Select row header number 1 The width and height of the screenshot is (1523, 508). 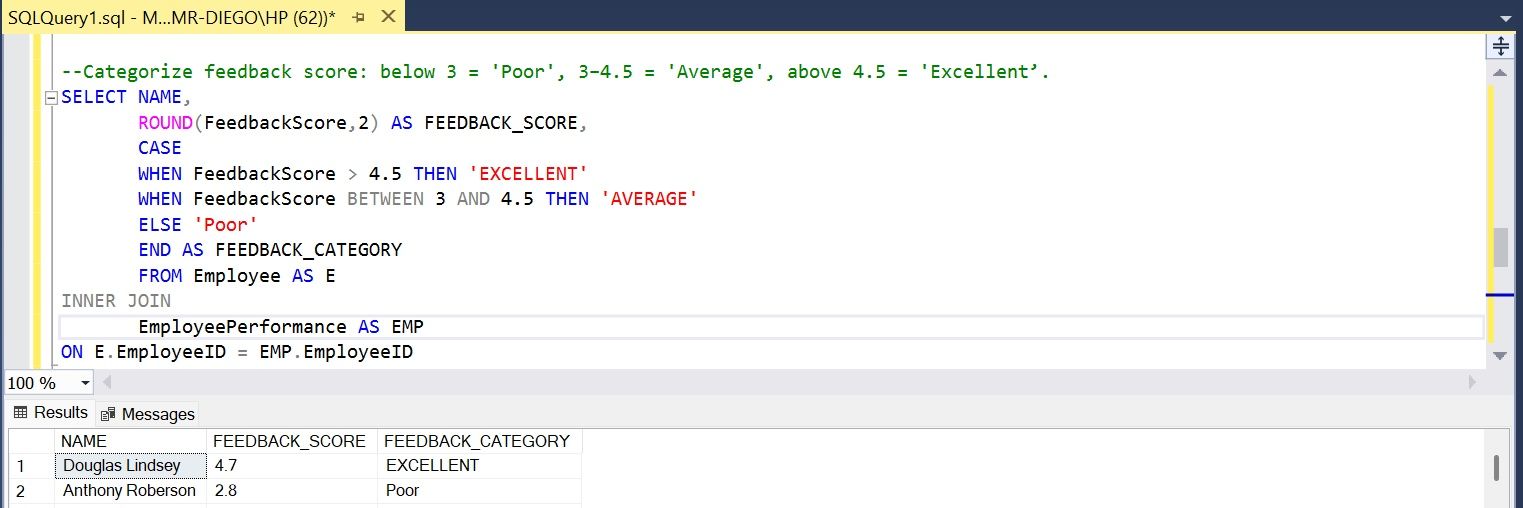(31, 466)
